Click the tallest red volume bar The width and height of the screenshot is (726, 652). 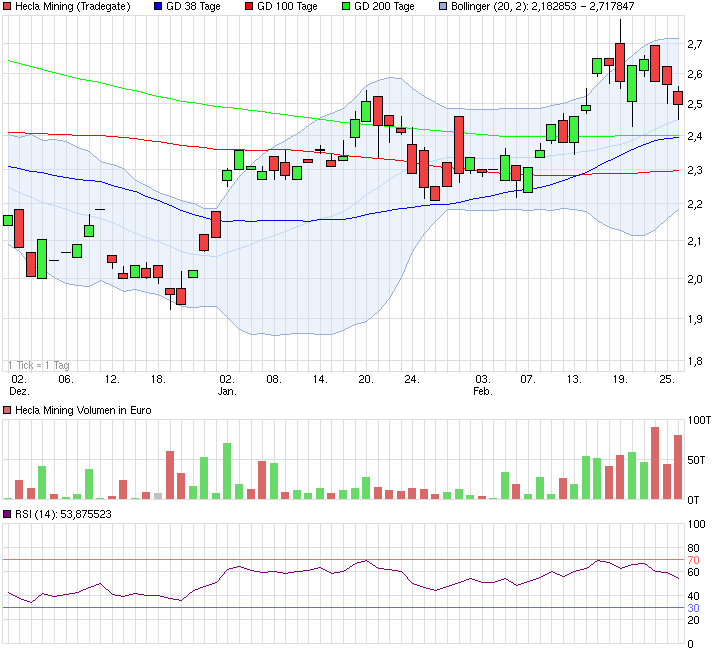(x=655, y=463)
